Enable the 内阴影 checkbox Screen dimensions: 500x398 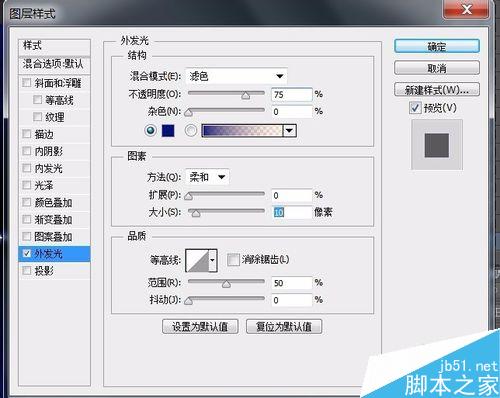[27, 151]
